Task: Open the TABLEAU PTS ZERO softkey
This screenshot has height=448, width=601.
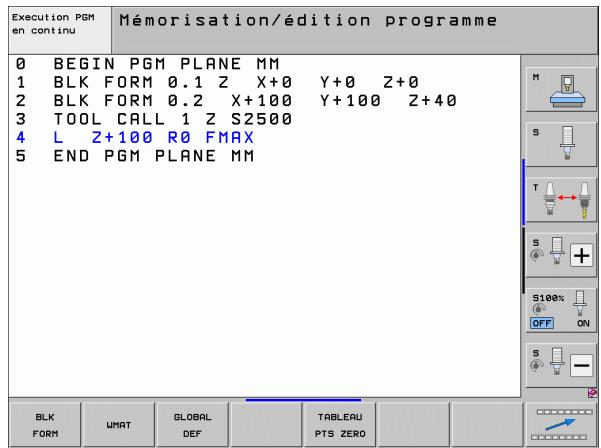Action: pos(340,425)
